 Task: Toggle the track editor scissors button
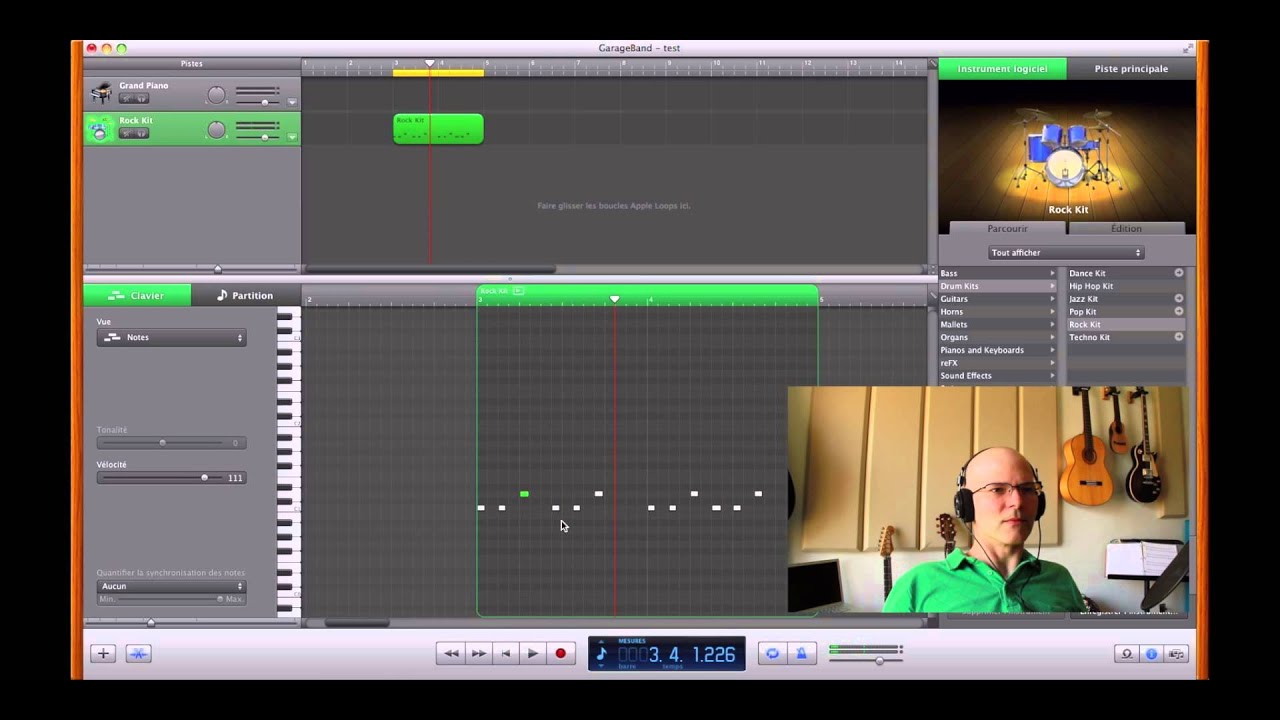coord(138,653)
